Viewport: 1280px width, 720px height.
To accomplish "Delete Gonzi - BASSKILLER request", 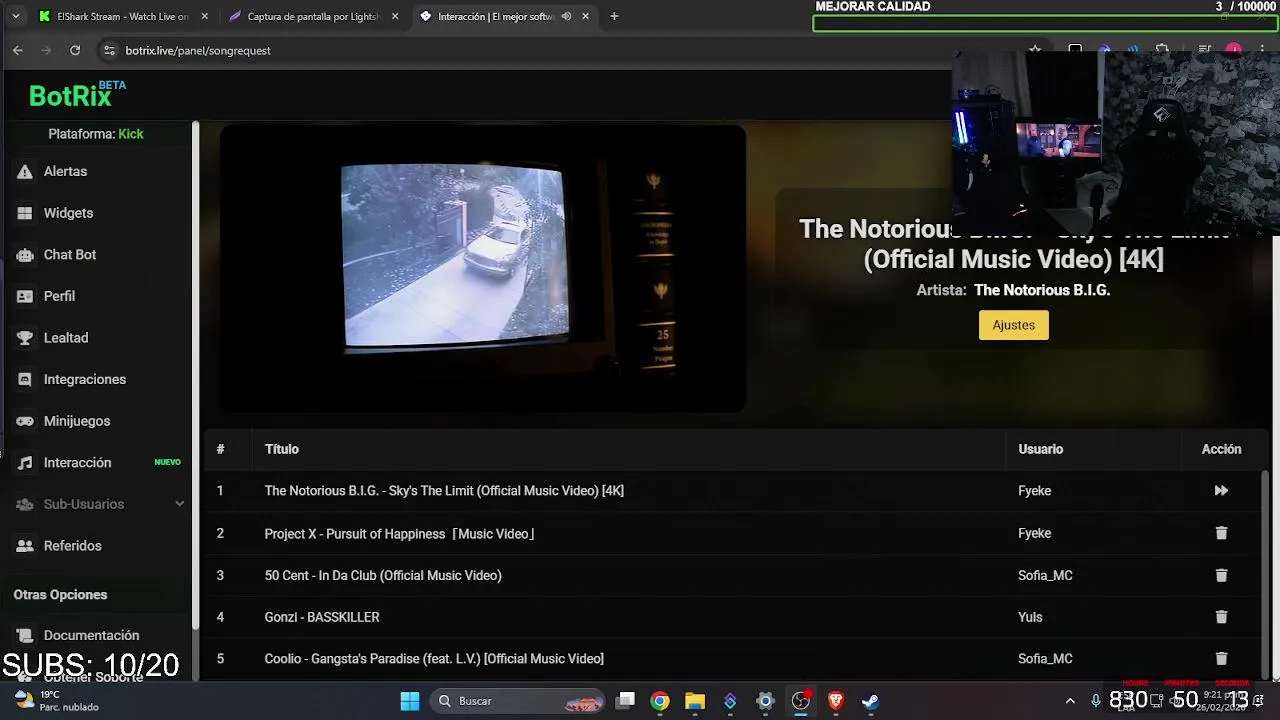I will click(x=1221, y=617).
